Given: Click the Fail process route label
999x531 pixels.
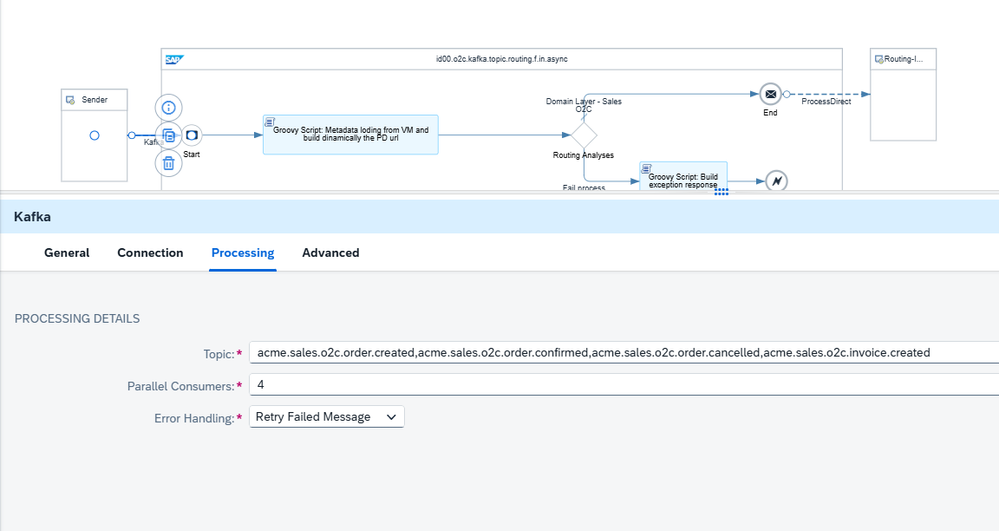Looking at the screenshot, I should click(584, 187).
